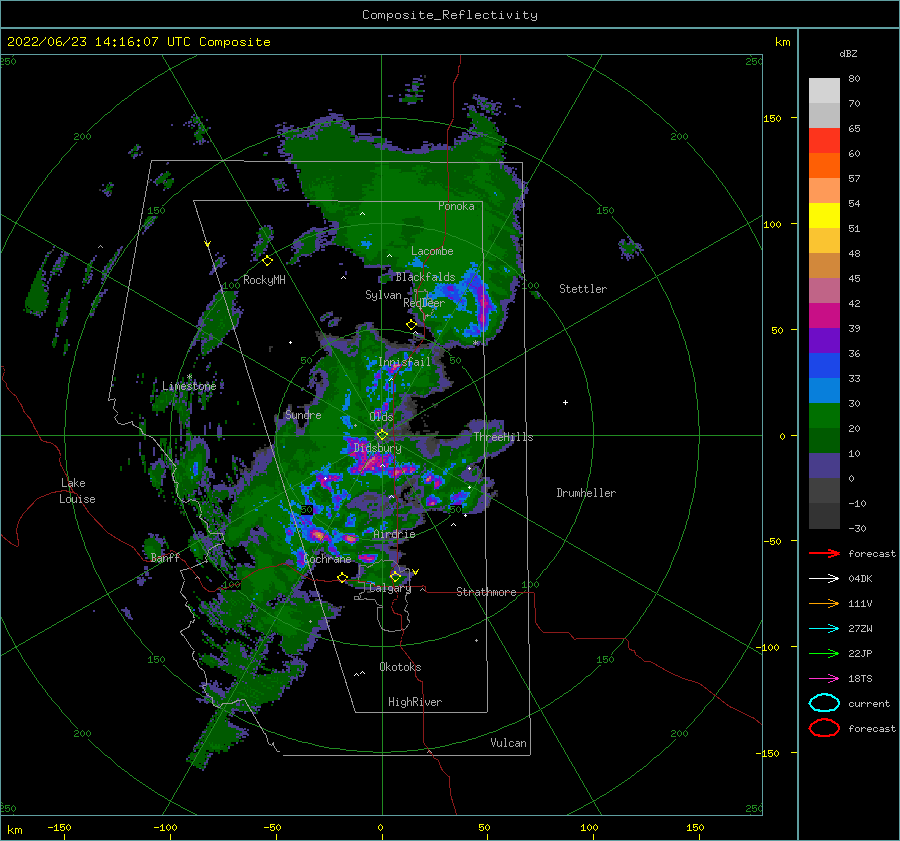The width and height of the screenshot is (900, 841).
Task: Click white plus marker west of Stettler area
Action: [x=565, y=402]
